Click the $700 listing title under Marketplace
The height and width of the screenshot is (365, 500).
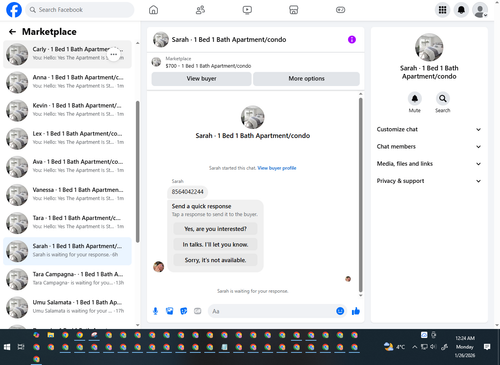[x=208, y=66]
